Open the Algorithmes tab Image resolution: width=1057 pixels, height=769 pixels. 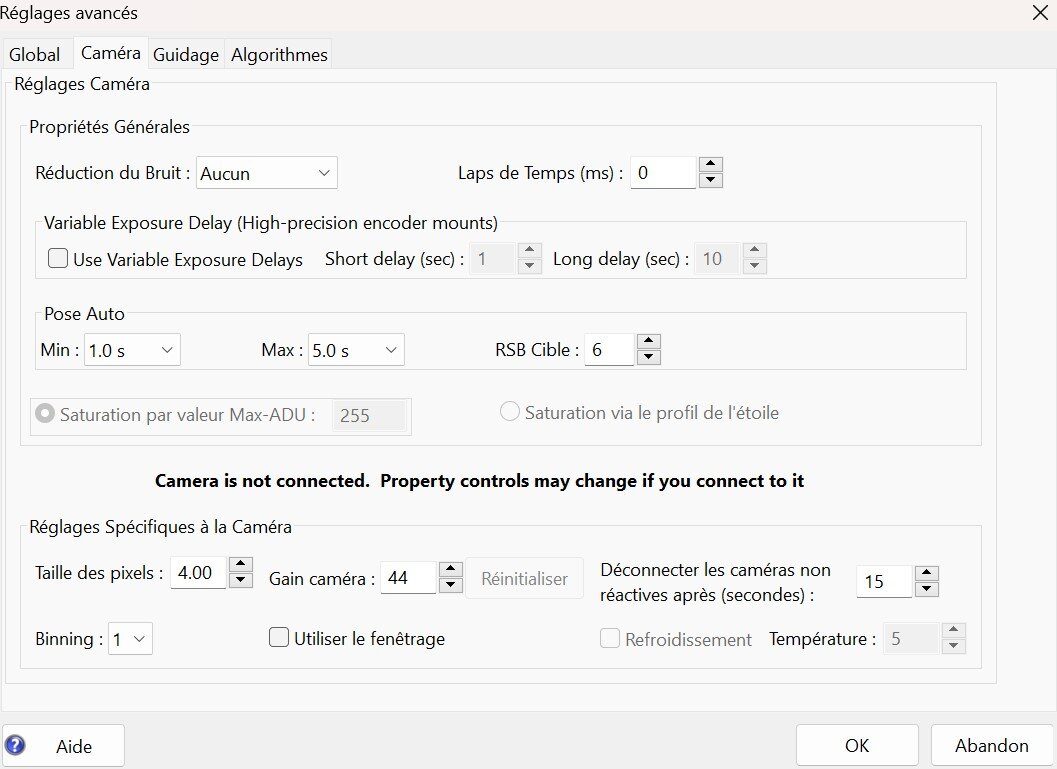pyautogui.click(x=279, y=55)
